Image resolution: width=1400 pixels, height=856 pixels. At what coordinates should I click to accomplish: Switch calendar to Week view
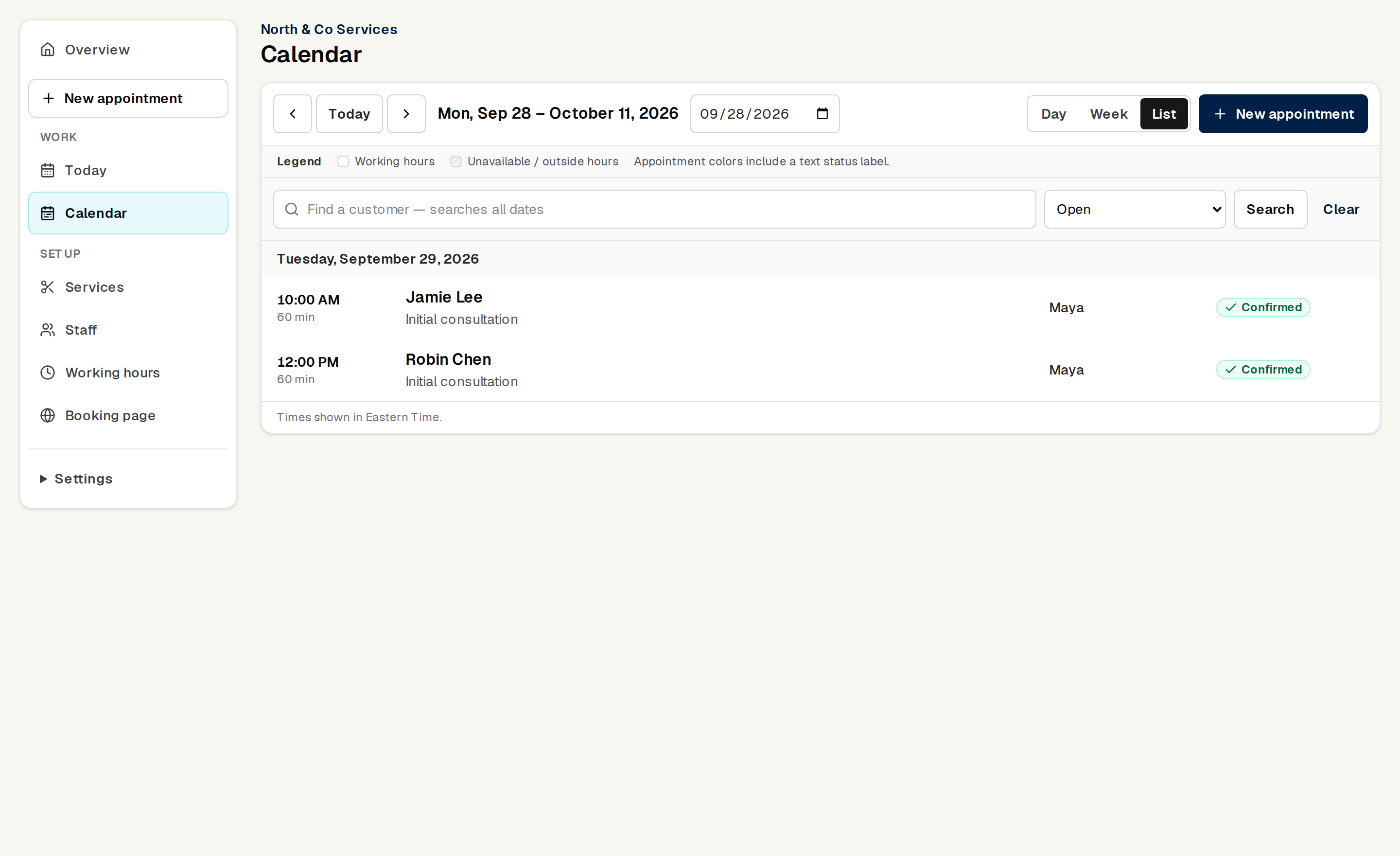click(x=1108, y=114)
